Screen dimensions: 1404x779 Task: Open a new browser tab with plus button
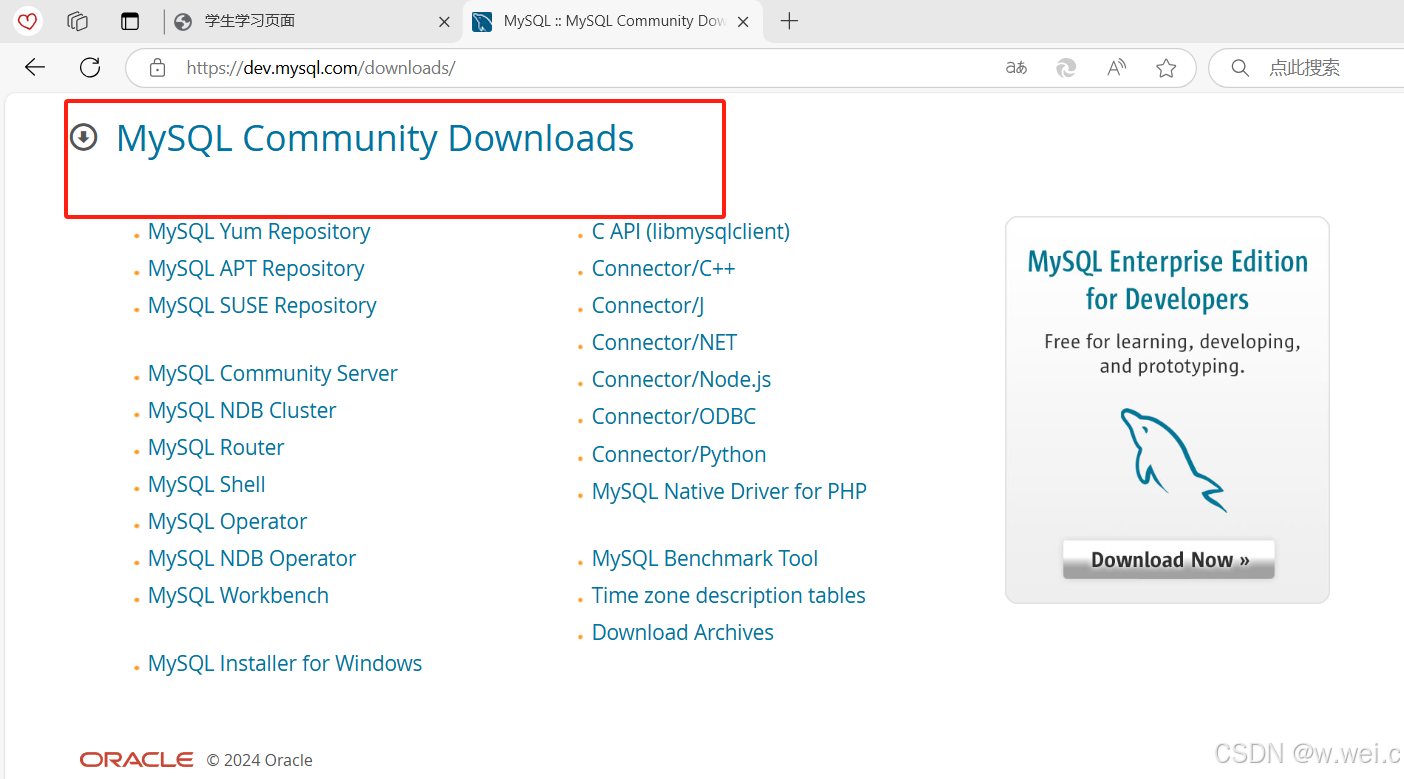pyautogui.click(x=789, y=21)
